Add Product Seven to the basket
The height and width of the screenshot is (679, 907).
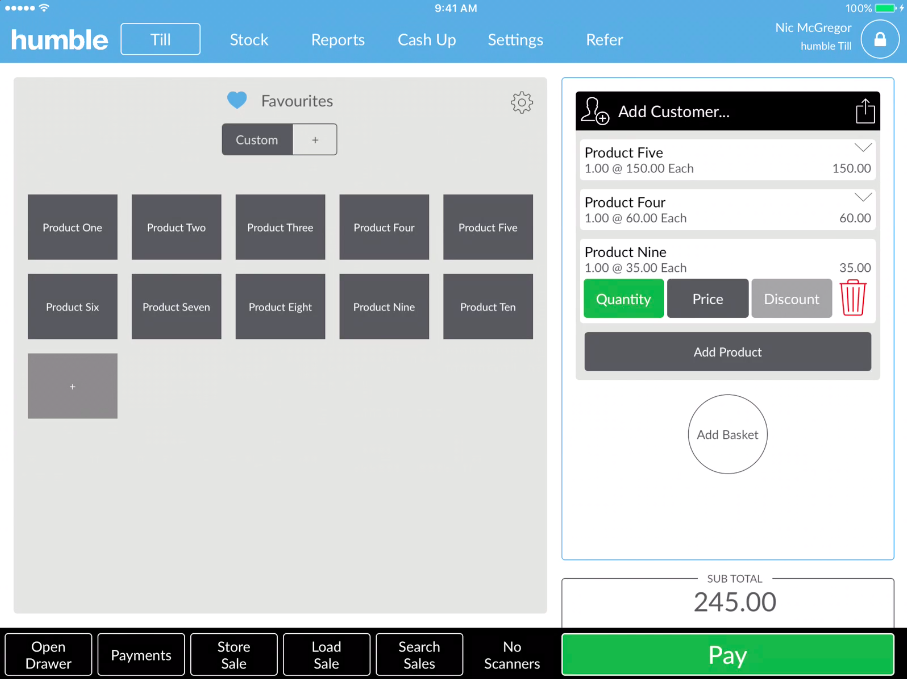coord(176,307)
